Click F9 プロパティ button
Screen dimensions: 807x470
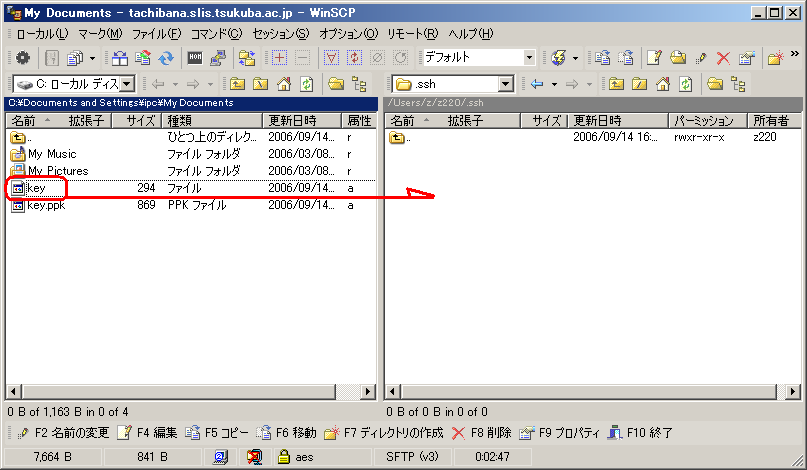click(559, 433)
